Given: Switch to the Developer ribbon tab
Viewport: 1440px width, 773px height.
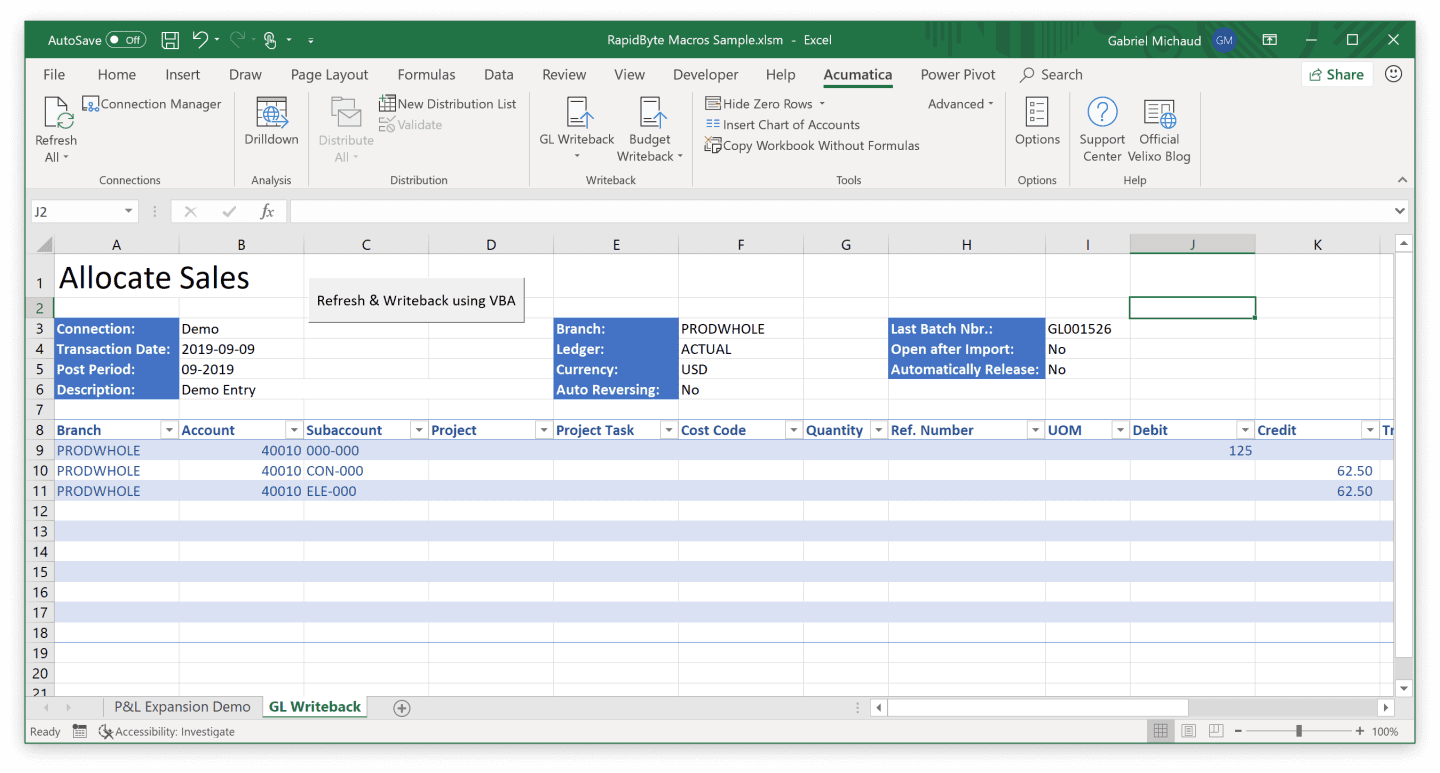Looking at the screenshot, I should [705, 74].
